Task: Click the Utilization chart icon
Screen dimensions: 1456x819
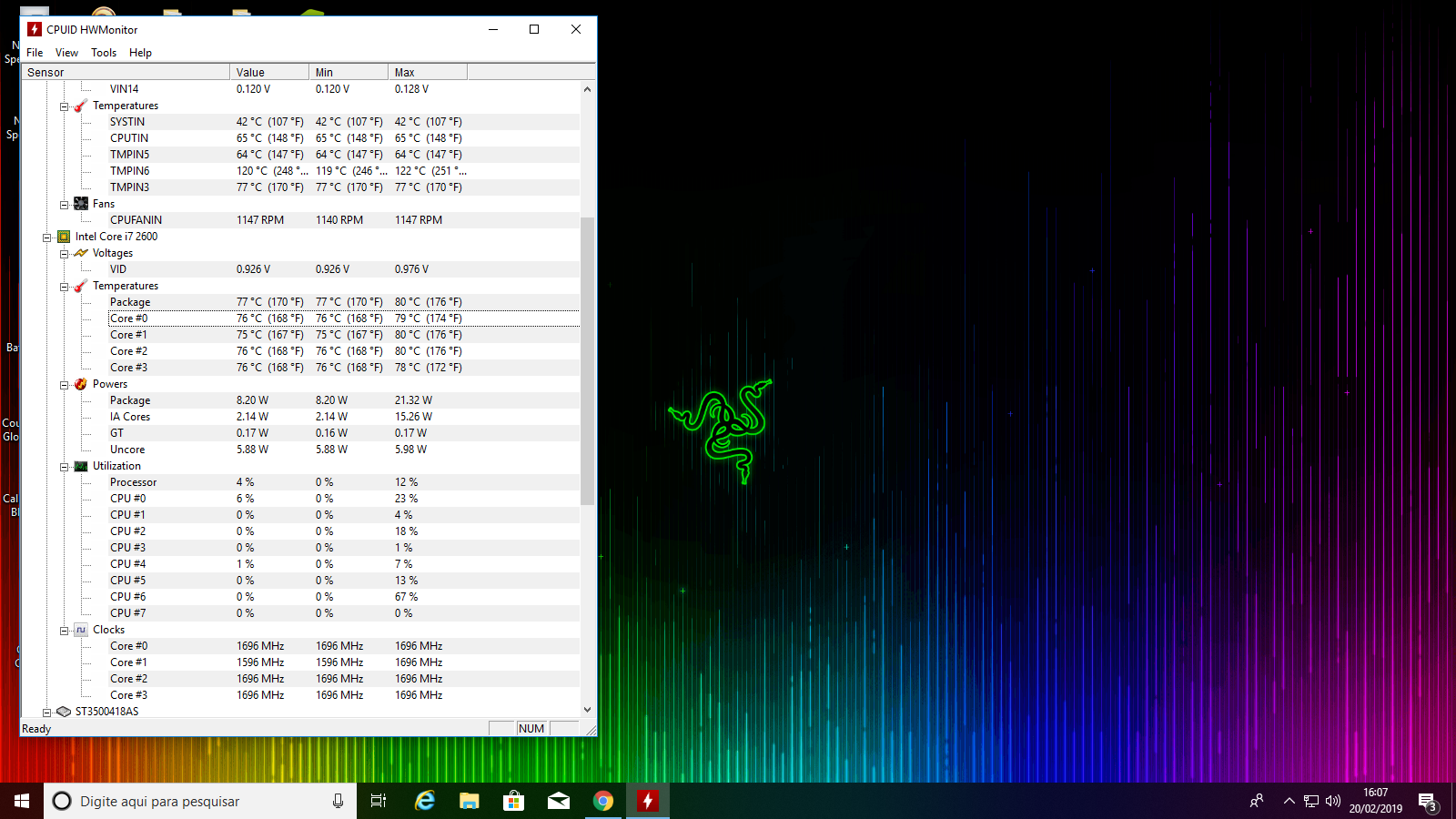Action: pyautogui.click(x=81, y=466)
